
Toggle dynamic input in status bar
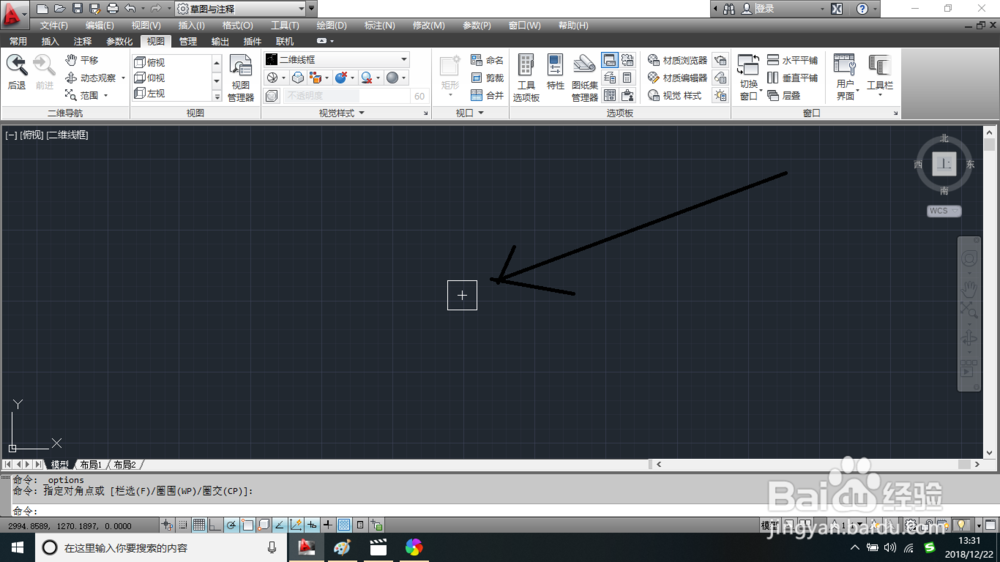(x=312, y=525)
